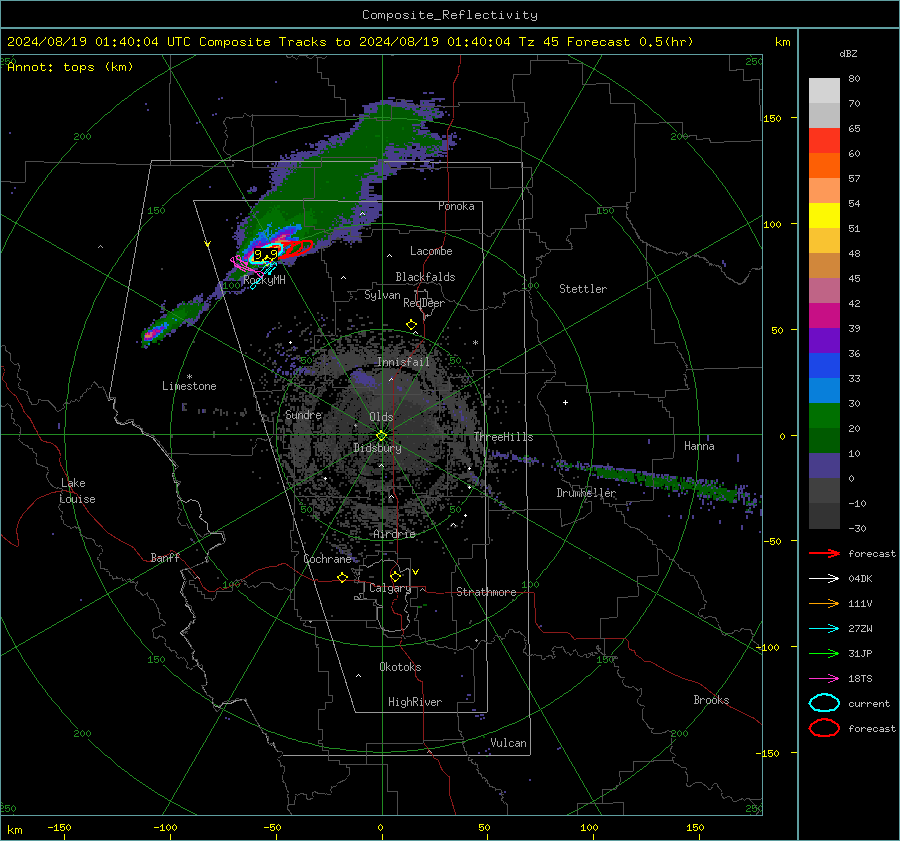Click the Cochrane city label

click(x=327, y=559)
